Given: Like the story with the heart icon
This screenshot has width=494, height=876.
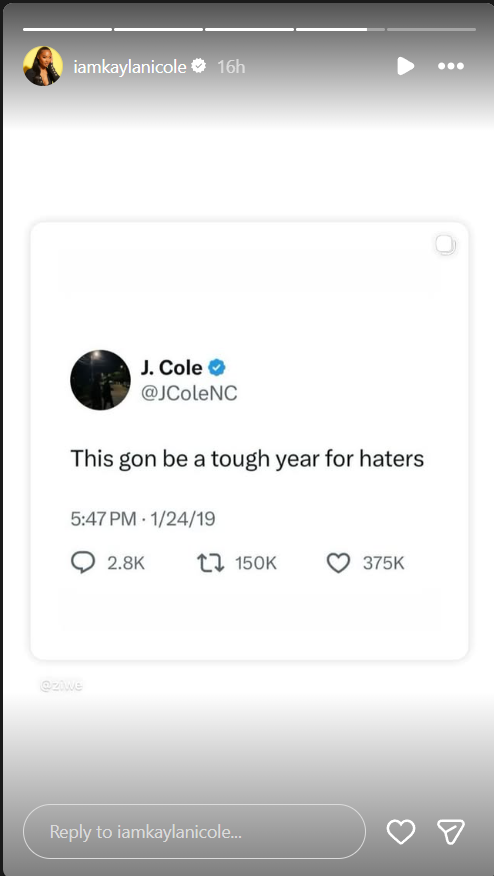Looking at the screenshot, I should pos(401,831).
